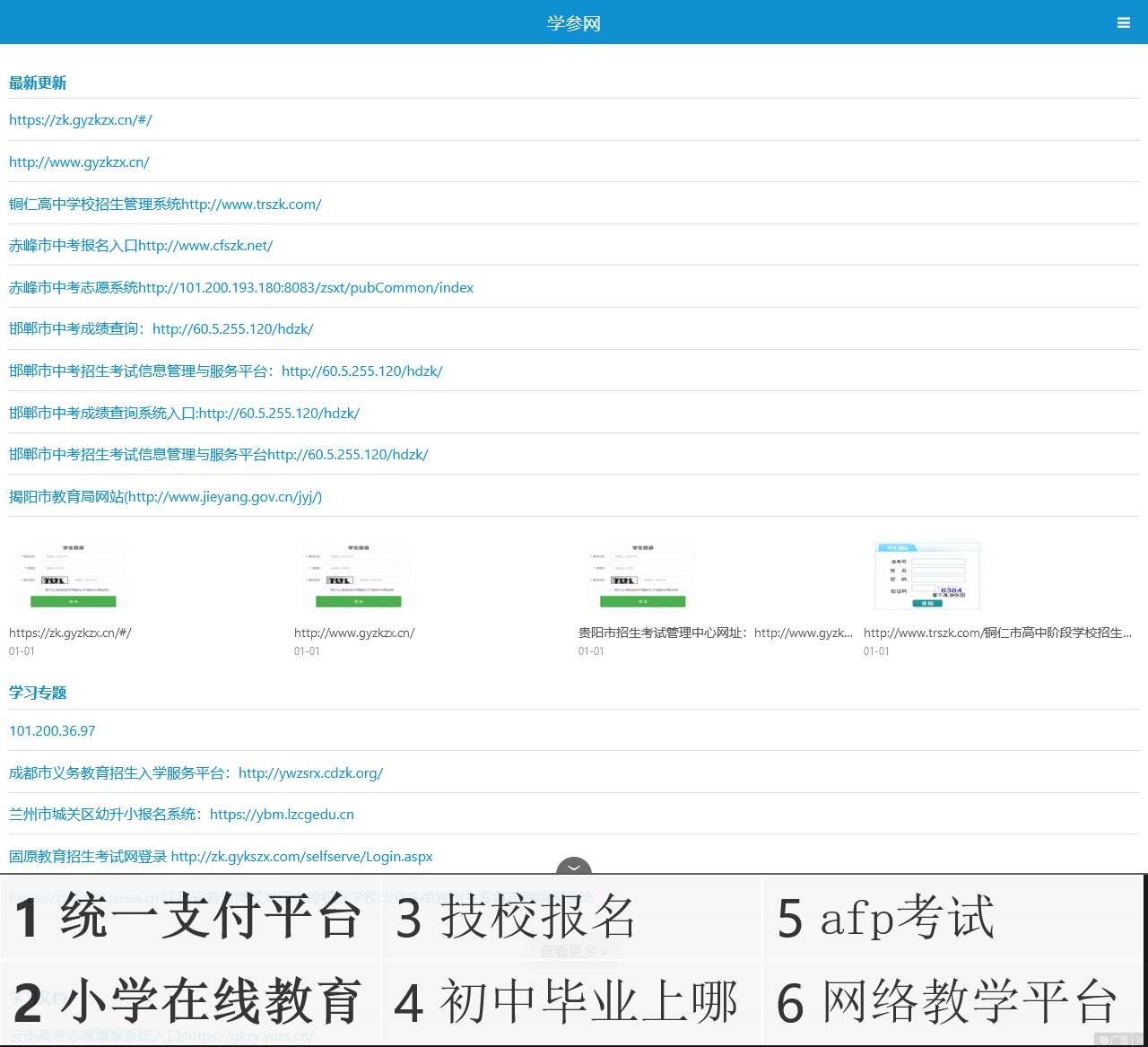1148x1047 pixels.
Task: Click the first 学生登录 thumbnail image
Action: (70, 574)
